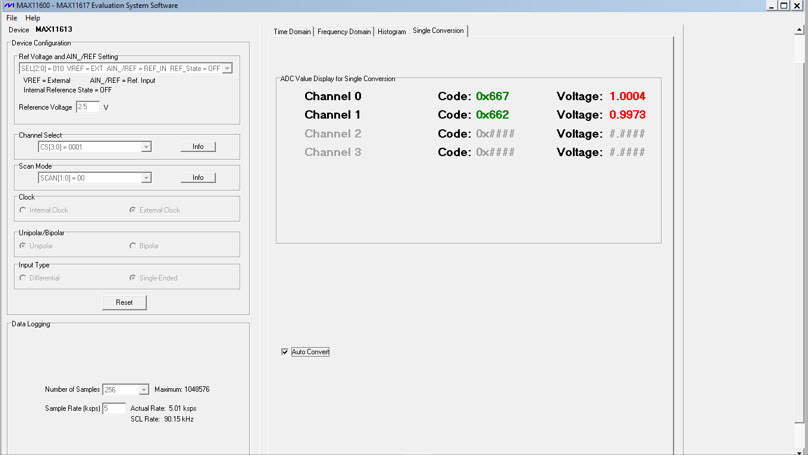Open the Help menu

pyautogui.click(x=32, y=18)
